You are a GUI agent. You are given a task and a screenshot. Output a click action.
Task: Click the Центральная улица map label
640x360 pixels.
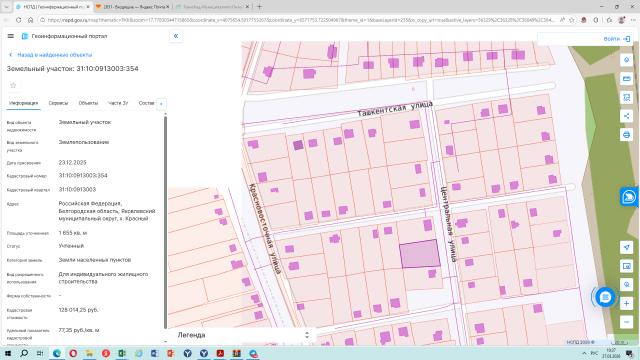[x=448, y=224]
